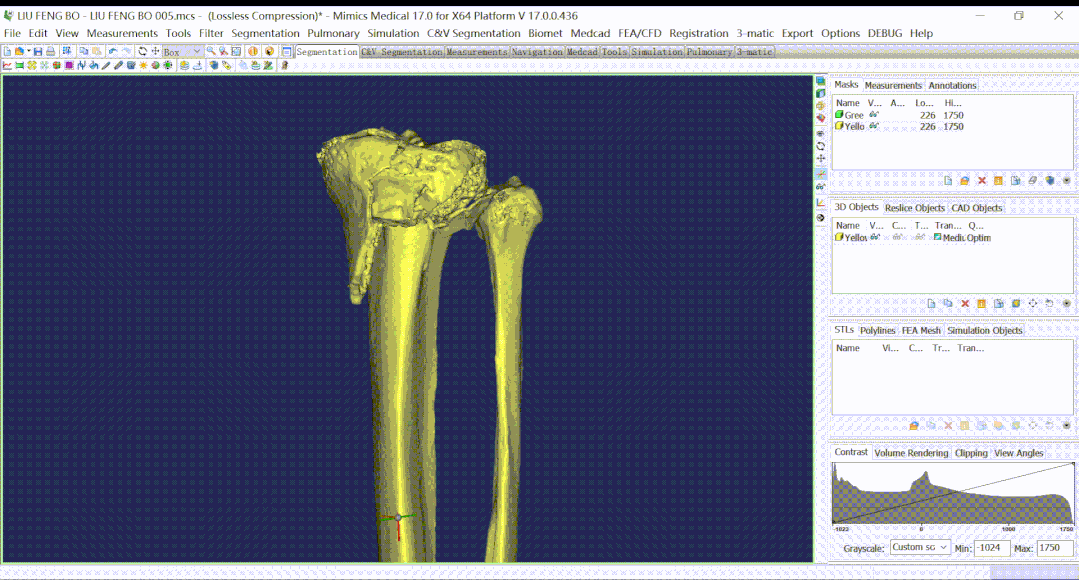Switch to the Volume Rendering tab
Image resolution: width=1079 pixels, height=580 pixels.
click(x=910, y=453)
